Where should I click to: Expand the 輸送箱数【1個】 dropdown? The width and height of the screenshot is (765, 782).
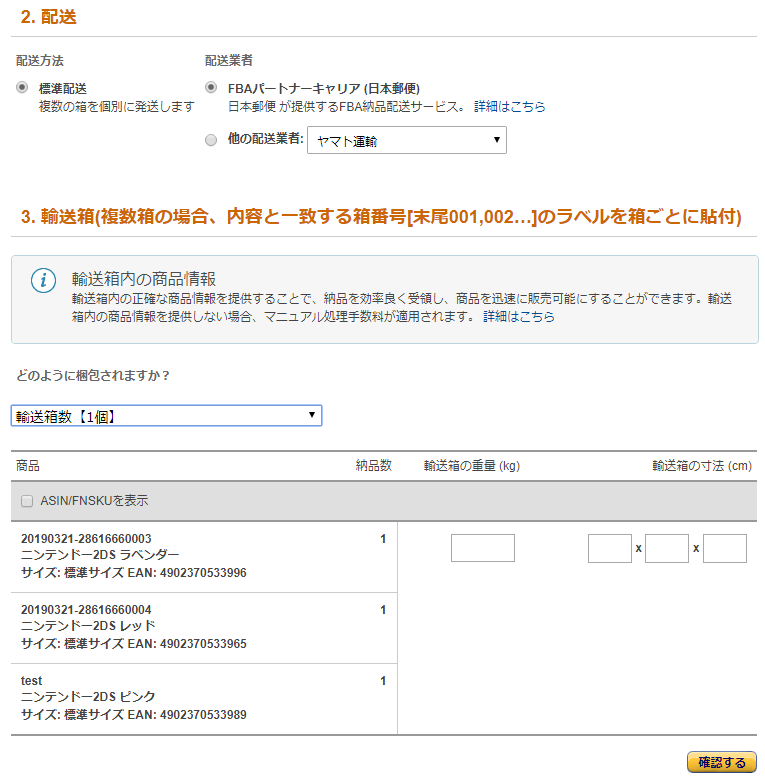pyautogui.click(x=167, y=416)
